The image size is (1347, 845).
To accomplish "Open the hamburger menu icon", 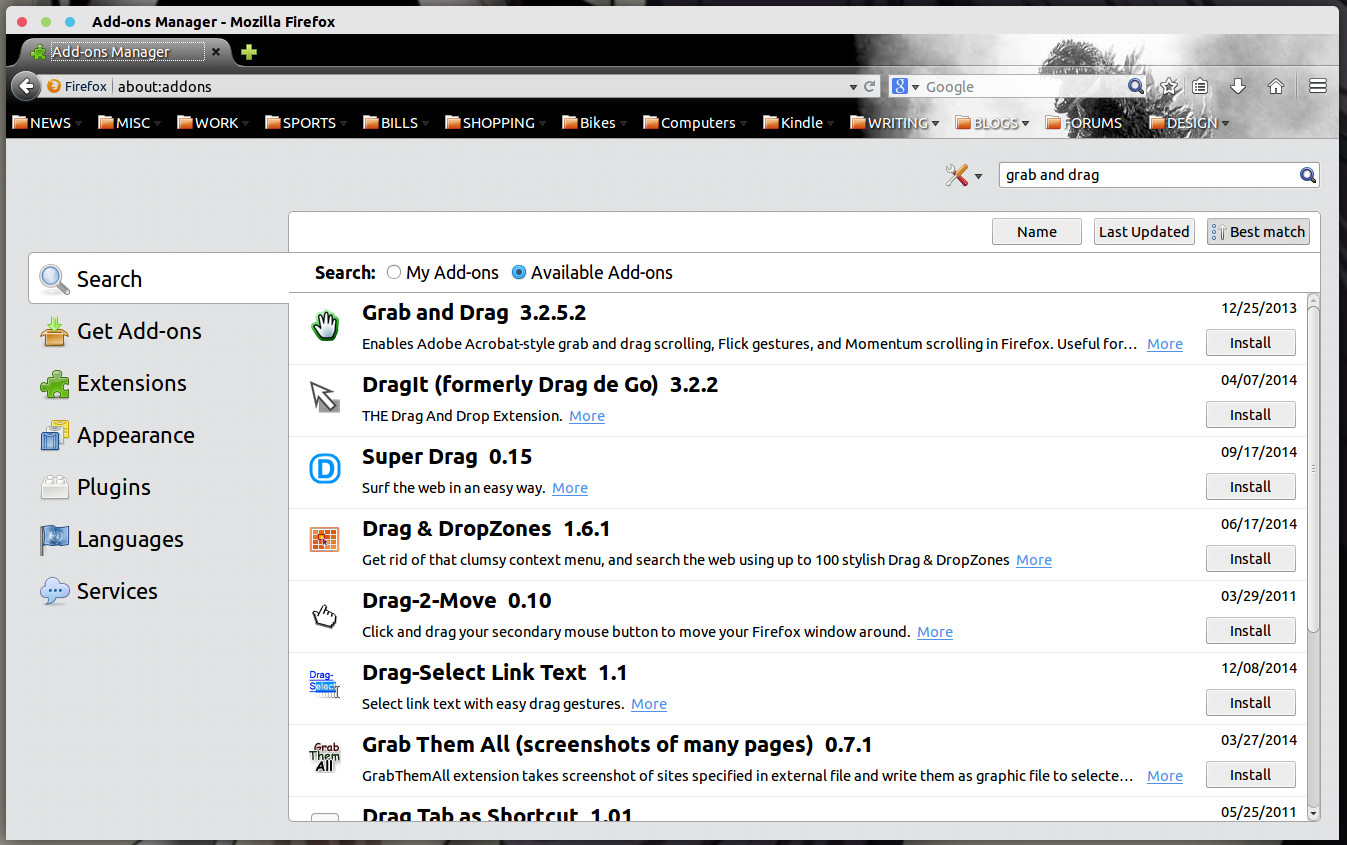I will 1317,87.
